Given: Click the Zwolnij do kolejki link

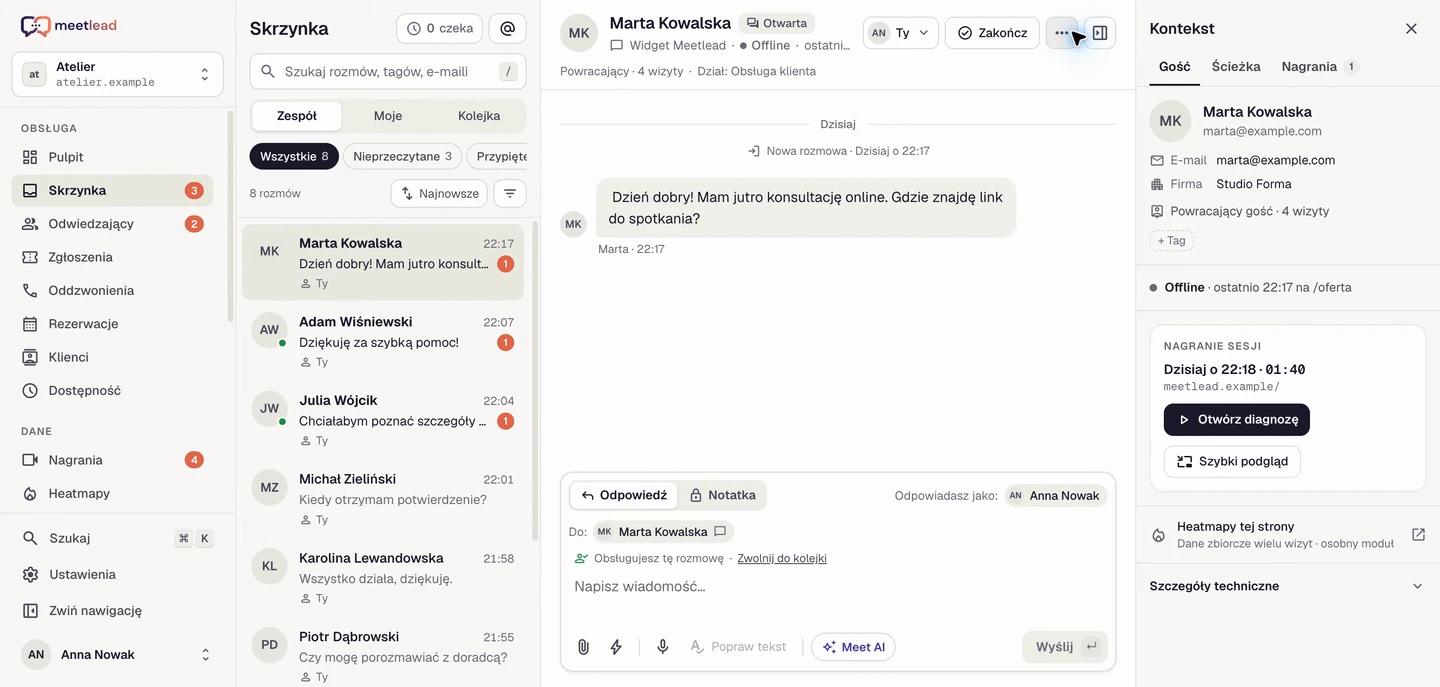Looking at the screenshot, I should point(782,559).
